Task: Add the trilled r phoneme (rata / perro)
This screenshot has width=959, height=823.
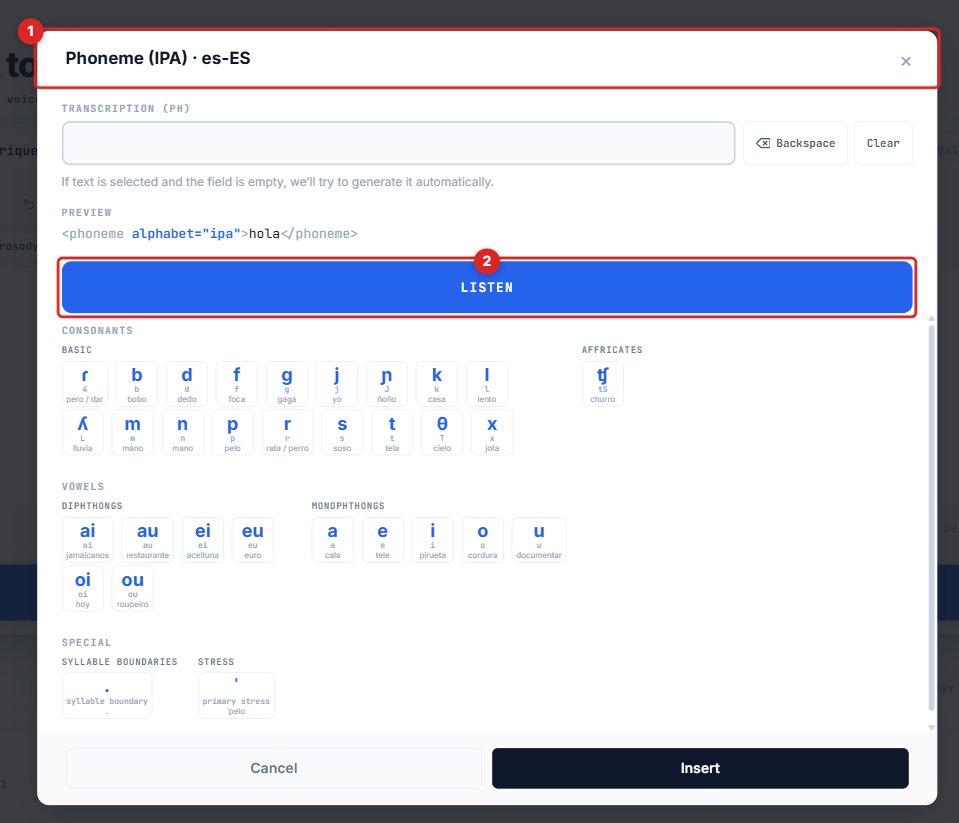Action: pyautogui.click(x=287, y=433)
